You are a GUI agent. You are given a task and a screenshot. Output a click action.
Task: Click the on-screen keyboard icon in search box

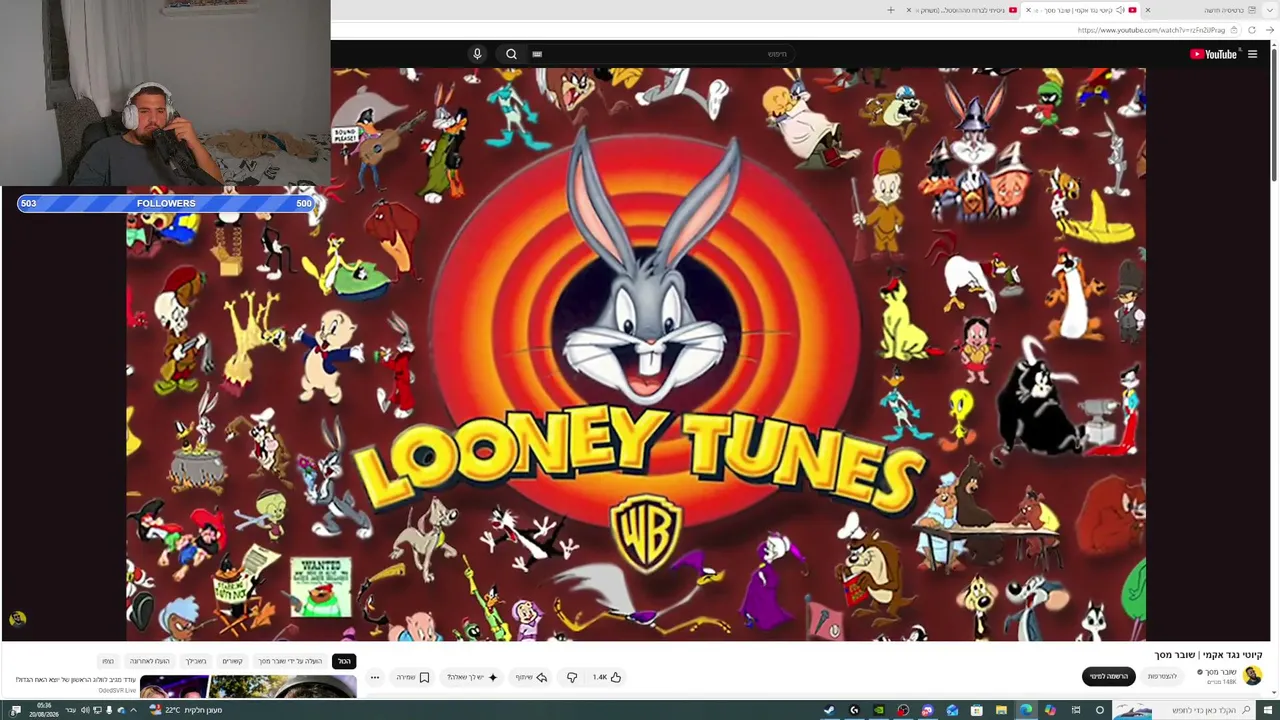click(x=537, y=54)
